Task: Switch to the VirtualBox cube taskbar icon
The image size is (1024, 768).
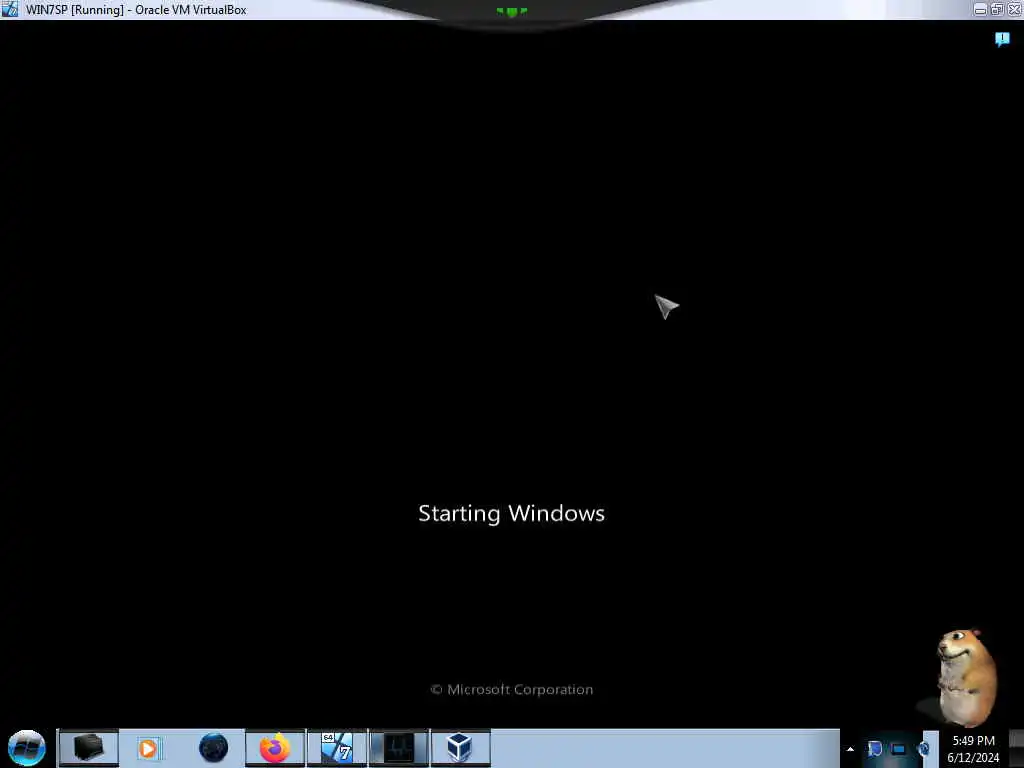Action: (x=460, y=748)
